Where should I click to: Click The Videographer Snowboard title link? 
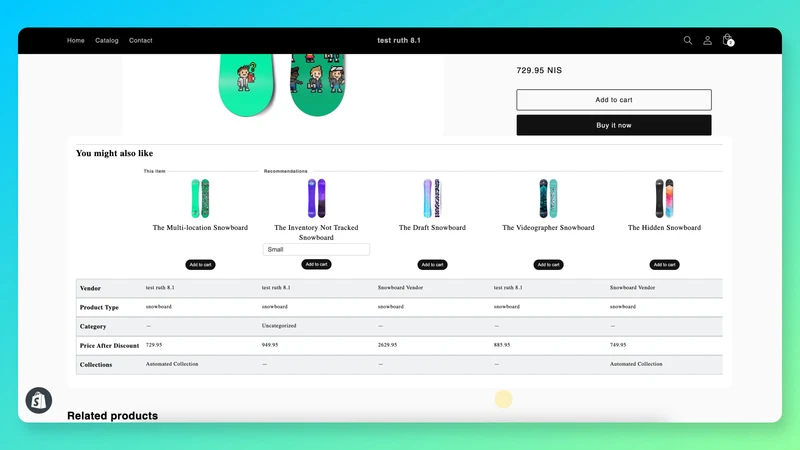click(548, 228)
